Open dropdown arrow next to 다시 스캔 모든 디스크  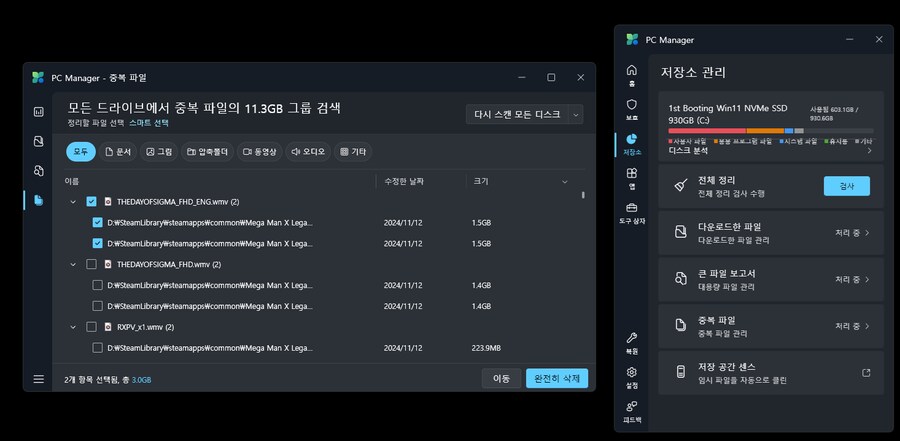point(576,114)
